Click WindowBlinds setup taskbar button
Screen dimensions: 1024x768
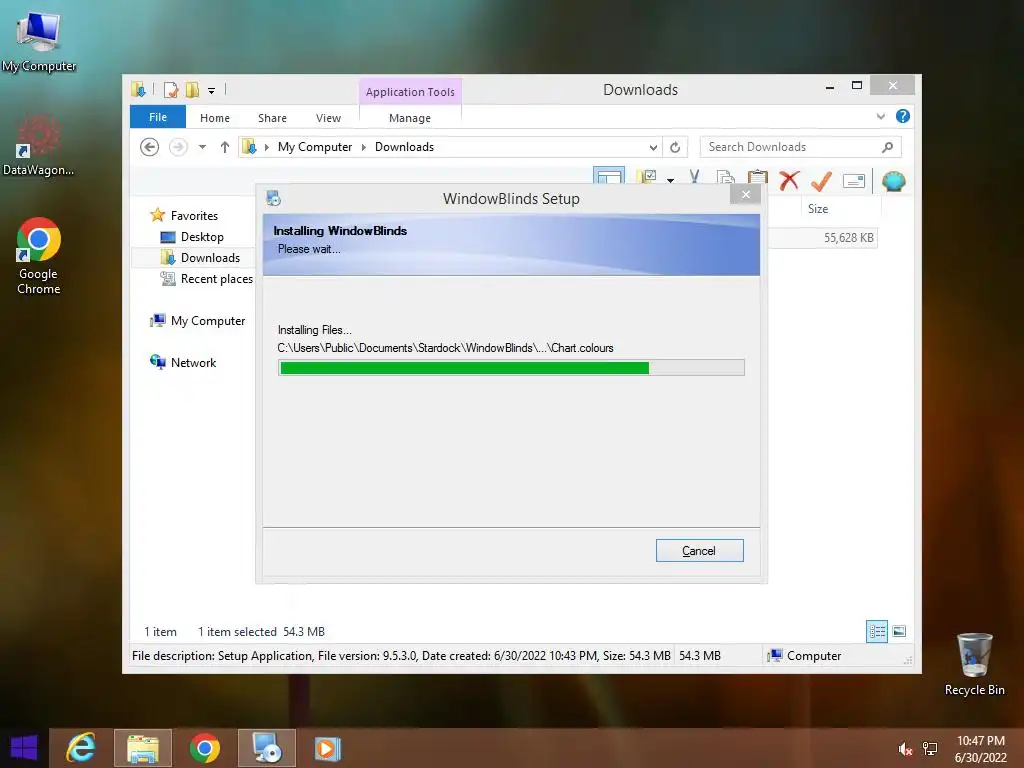[266, 748]
